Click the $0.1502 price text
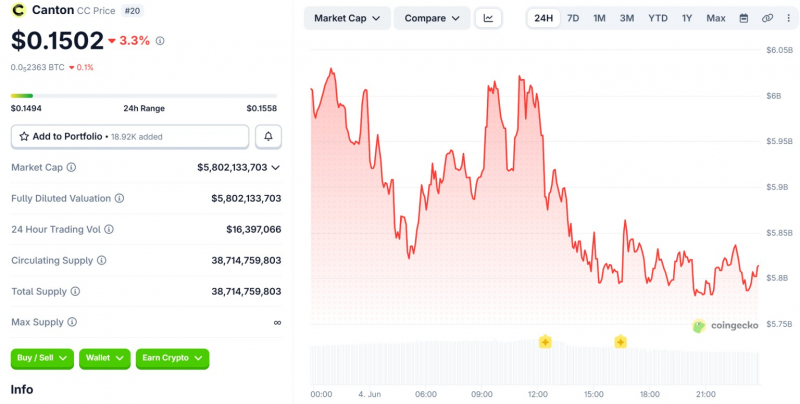This screenshot has height=404, width=800. 57,41
